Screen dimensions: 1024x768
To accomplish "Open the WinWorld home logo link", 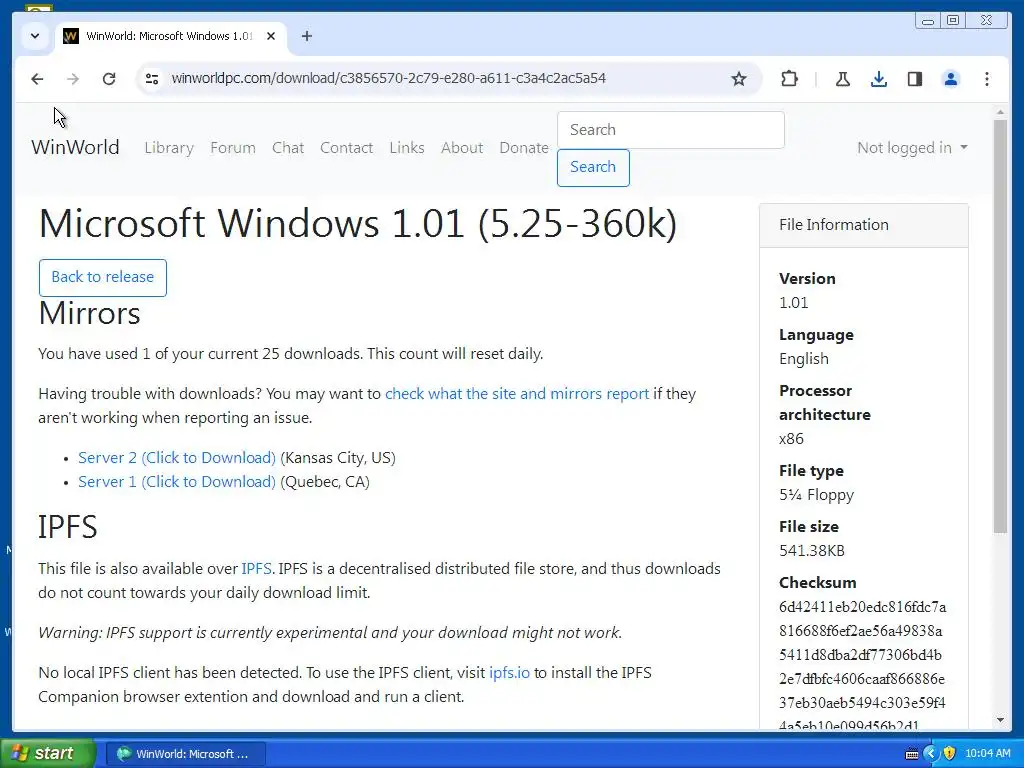I will [x=75, y=147].
